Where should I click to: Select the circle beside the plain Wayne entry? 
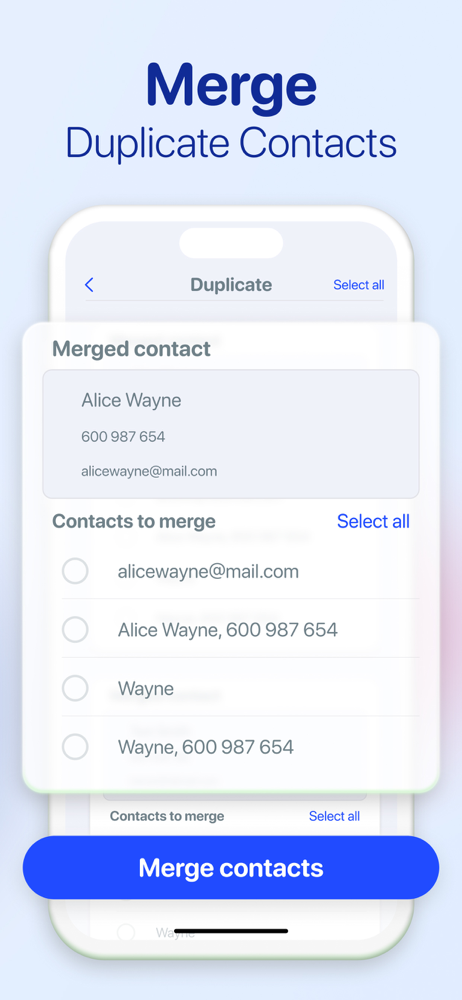point(75,688)
